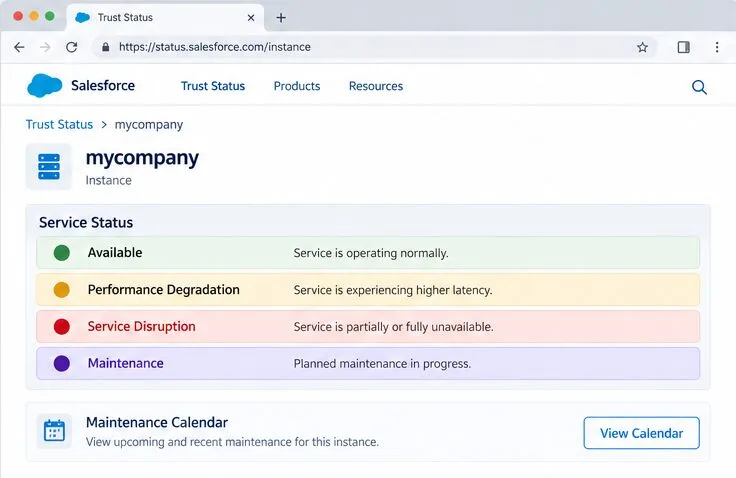The width and height of the screenshot is (736, 478).
Task: Select the Trust Status browser tab
Action: 165,18
